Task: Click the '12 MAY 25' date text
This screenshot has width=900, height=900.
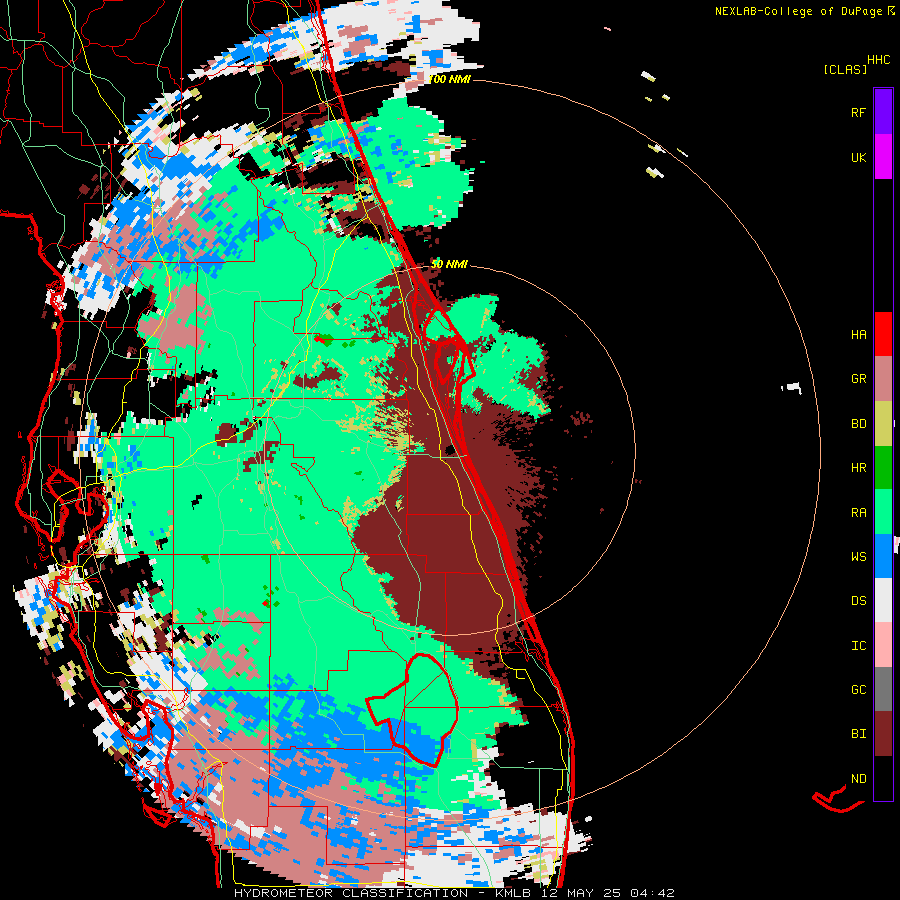Action: pyautogui.click(x=581, y=893)
